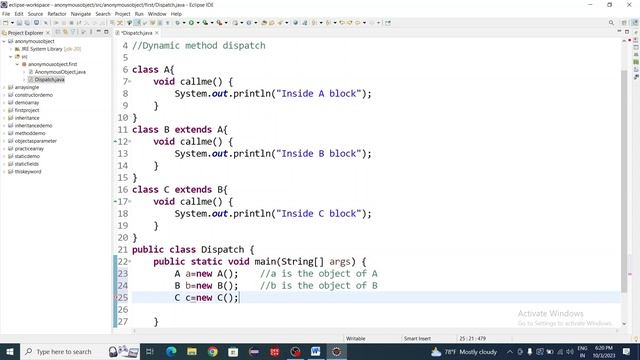Toggle Link with Editor in Project Explorer

(65, 32)
